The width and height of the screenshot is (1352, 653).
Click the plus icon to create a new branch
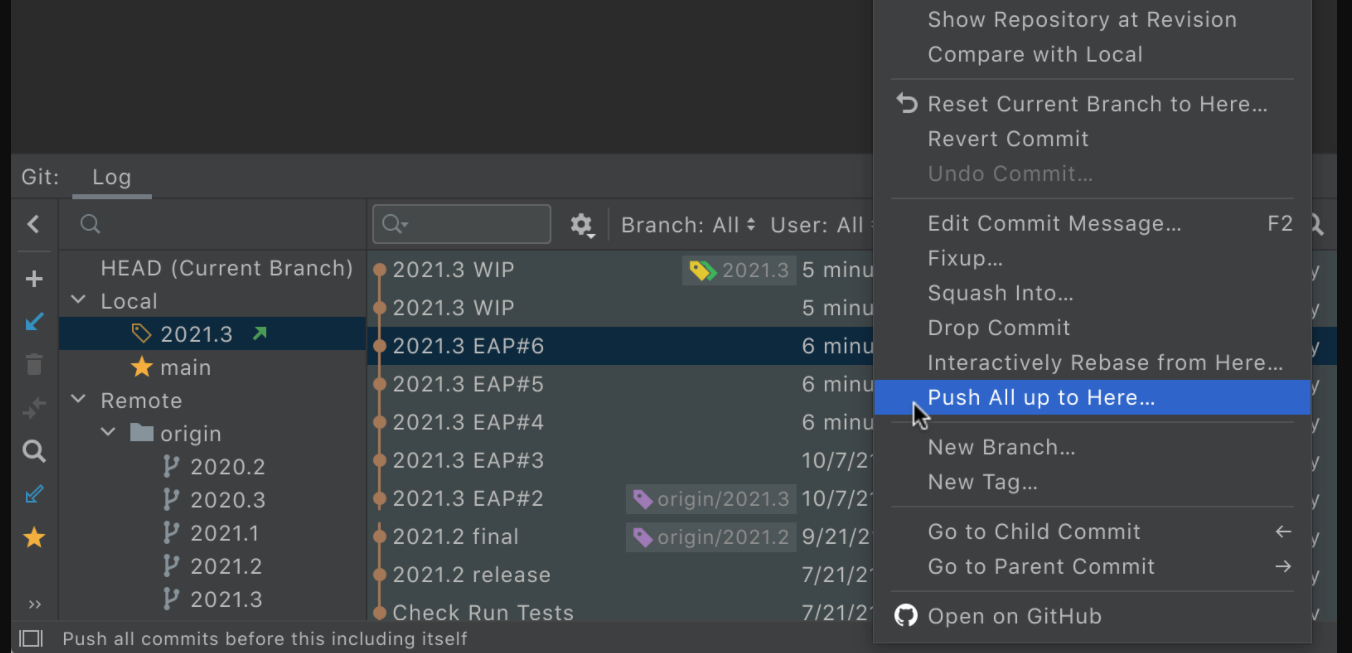click(x=34, y=279)
